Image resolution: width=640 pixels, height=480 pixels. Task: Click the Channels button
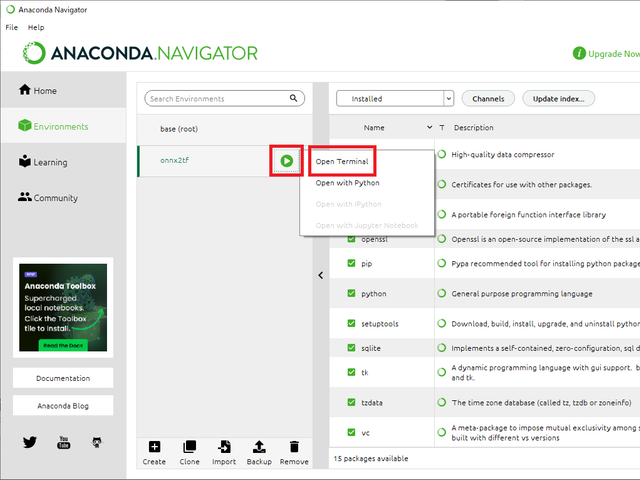pos(488,98)
